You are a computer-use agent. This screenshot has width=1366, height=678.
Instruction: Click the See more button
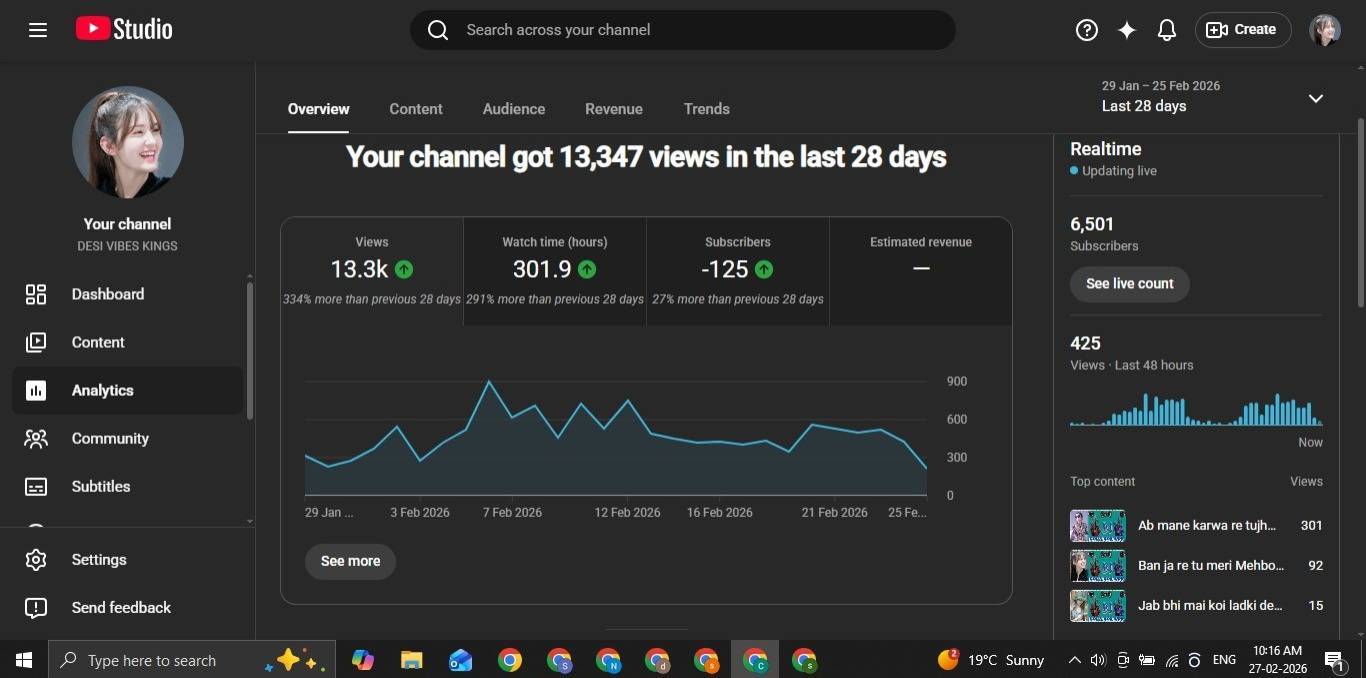[350, 561]
